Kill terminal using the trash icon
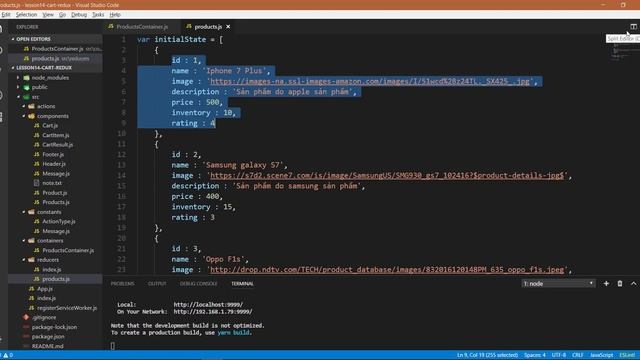 coord(620,283)
